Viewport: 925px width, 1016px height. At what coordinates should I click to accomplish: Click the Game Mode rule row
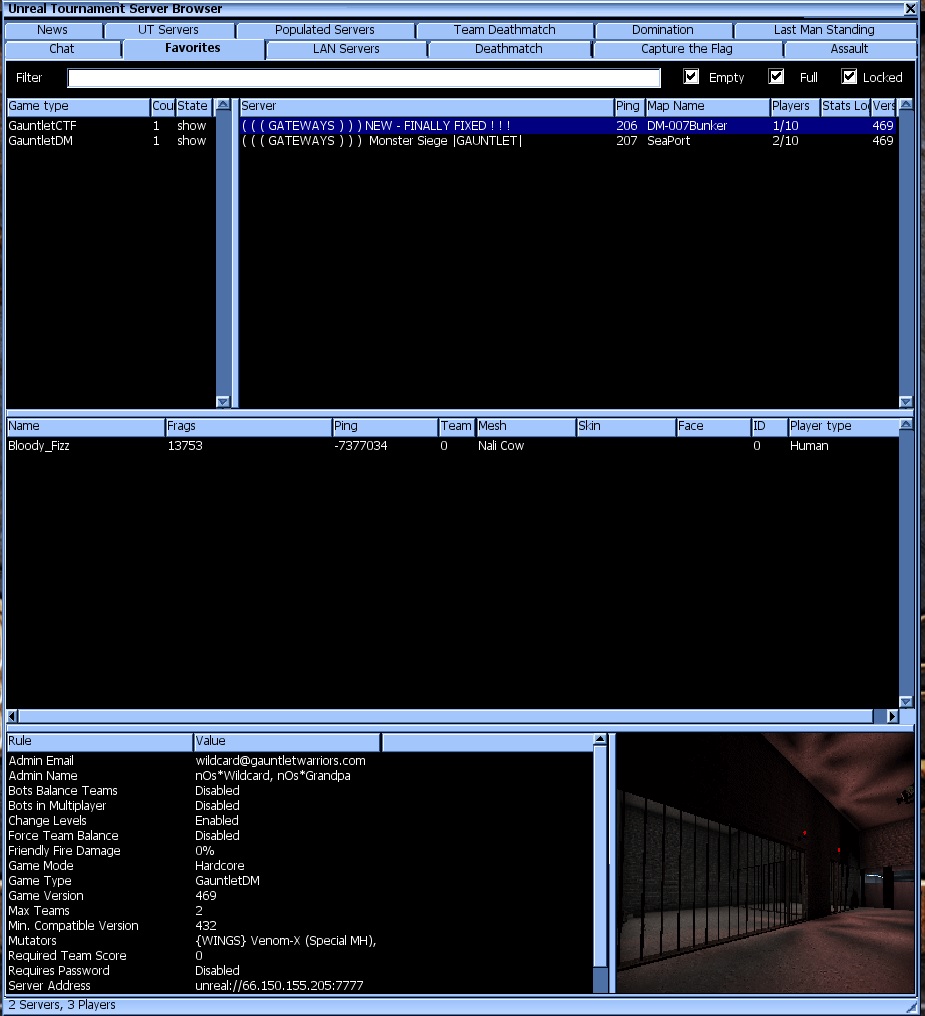click(299, 866)
